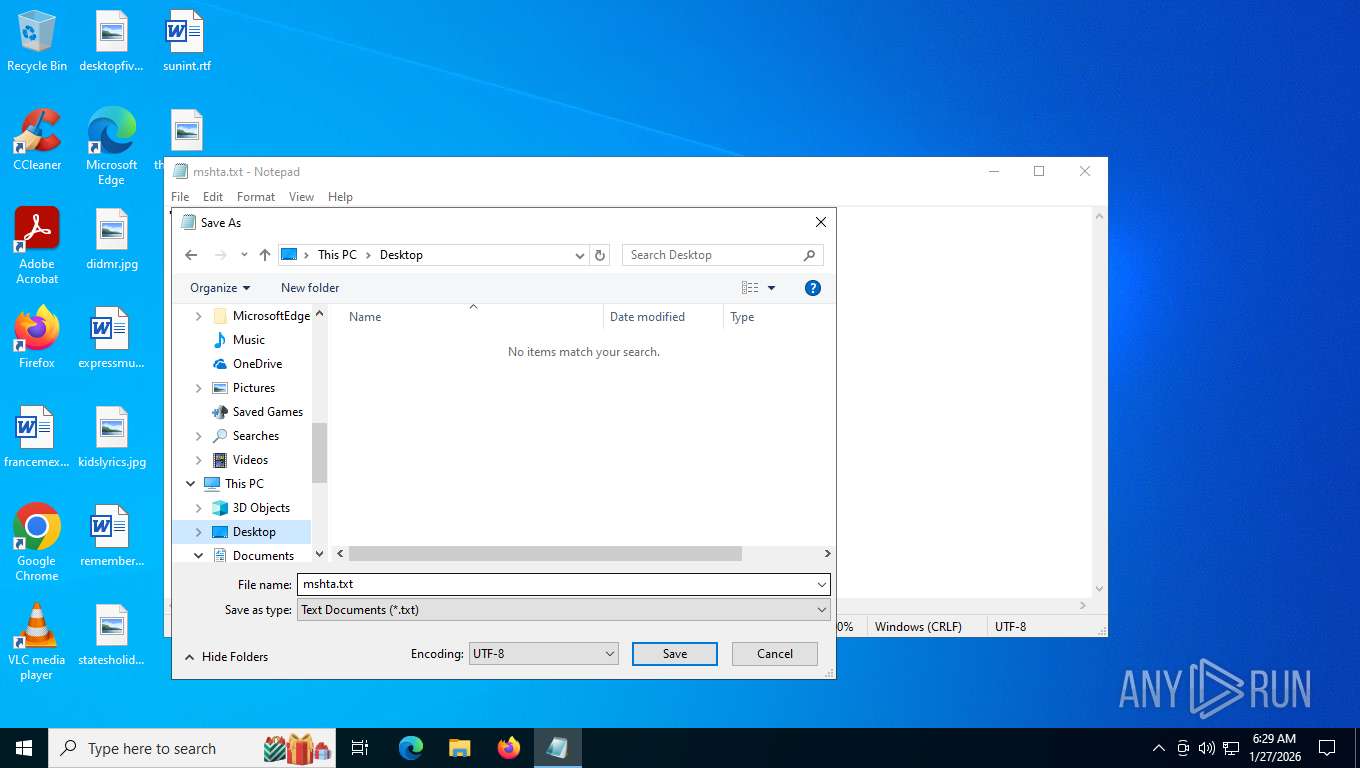Open the Organize menu
Image resolution: width=1360 pixels, height=768 pixels.
click(x=220, y=288)
